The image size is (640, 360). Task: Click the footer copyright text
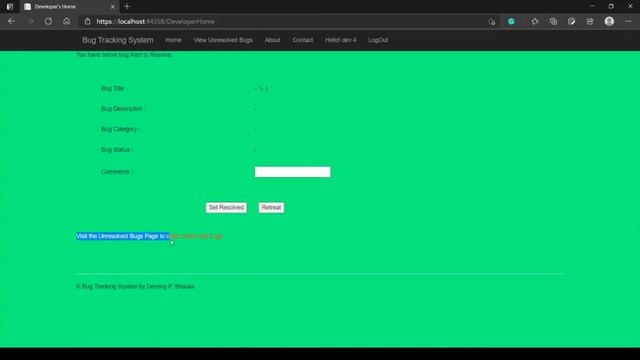(x=135, y=287)
